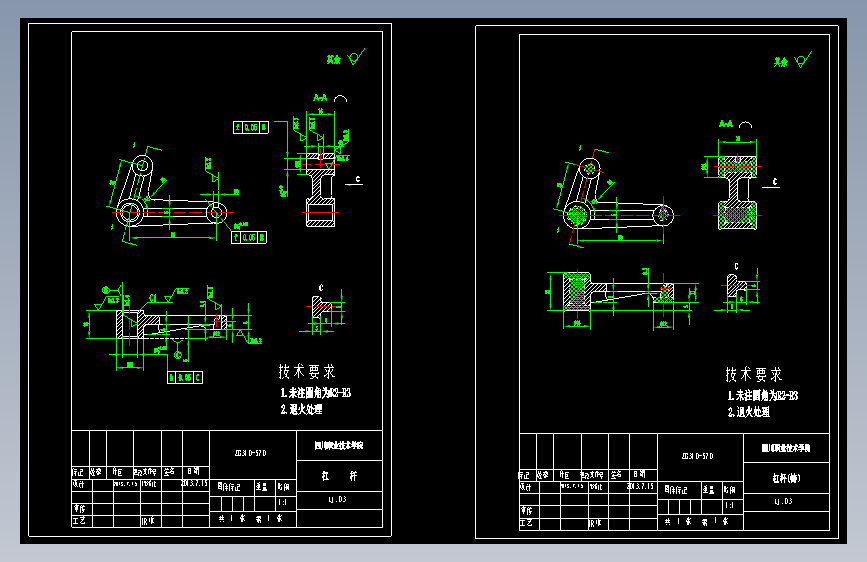Click the C arrow marker beside right A-A section
The height and width of the screenshot is (562, 867).
(x=771, y=183)
